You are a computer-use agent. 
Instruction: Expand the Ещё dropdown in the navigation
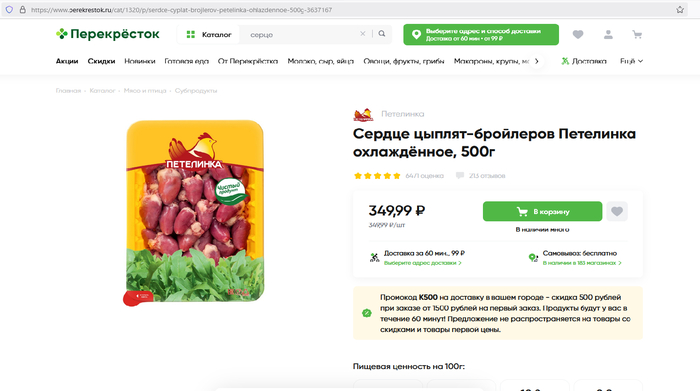tap(631, 61)
